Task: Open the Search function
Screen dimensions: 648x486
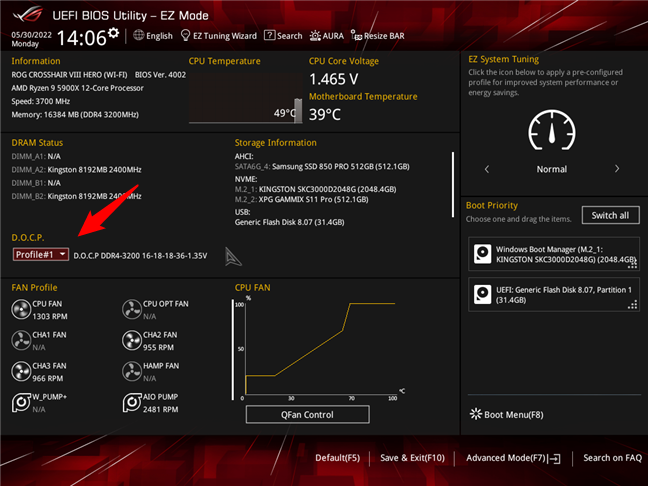Action: [283, 36]
